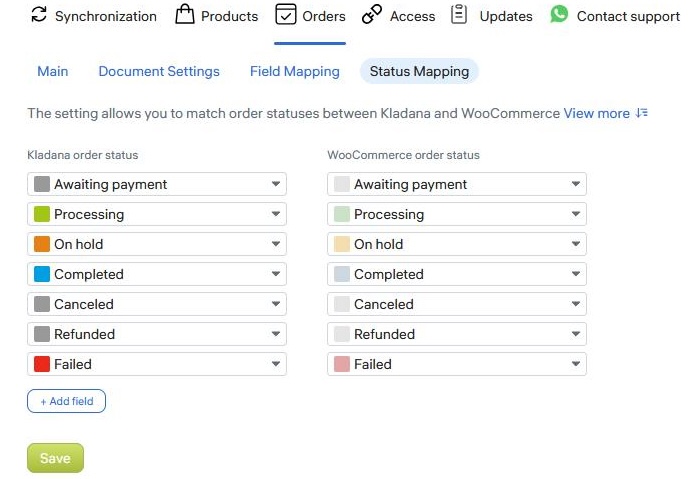The width and height of the screenshot is (691, 479).
Task: Open the Synchronization section
Action: click(94, 16)
